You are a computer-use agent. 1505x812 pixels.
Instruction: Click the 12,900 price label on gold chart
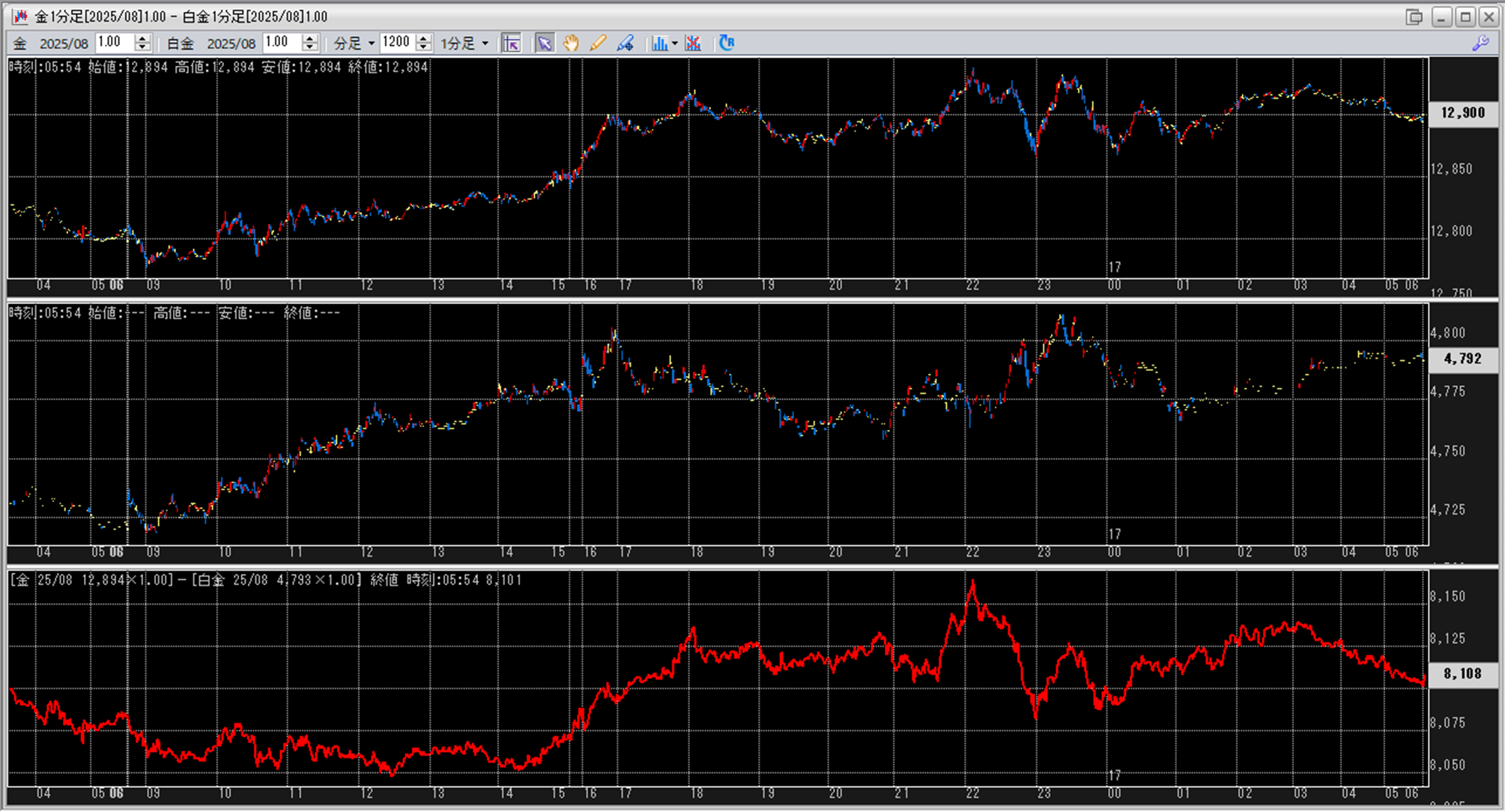tap(1462, 113)
